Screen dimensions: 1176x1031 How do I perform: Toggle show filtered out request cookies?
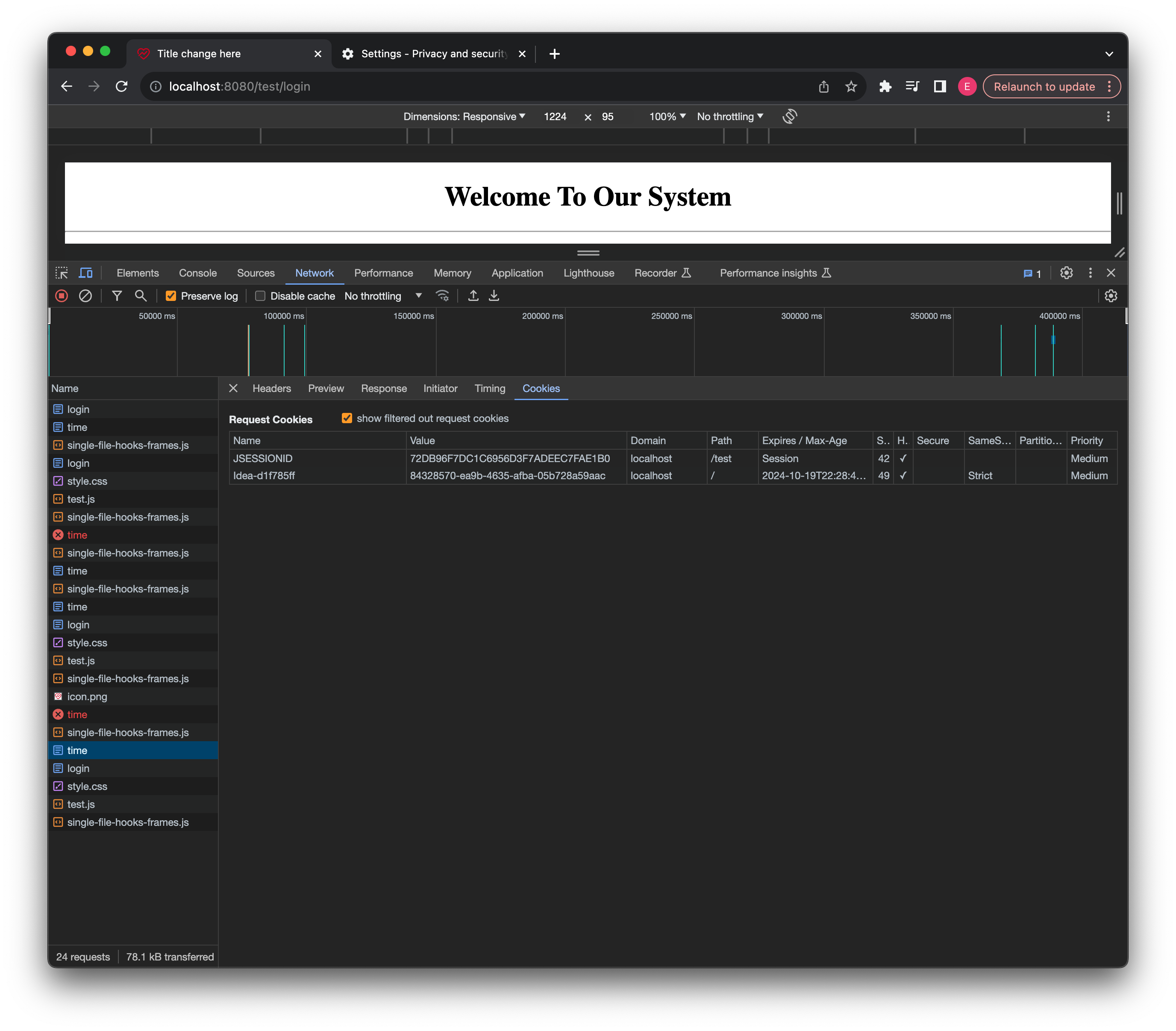(347, 418)
